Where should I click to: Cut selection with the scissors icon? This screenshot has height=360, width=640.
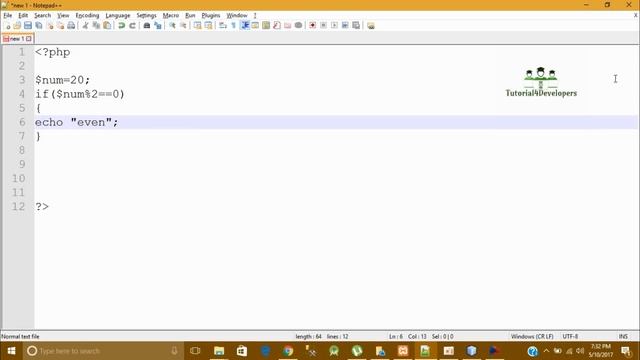click(85, 26)
